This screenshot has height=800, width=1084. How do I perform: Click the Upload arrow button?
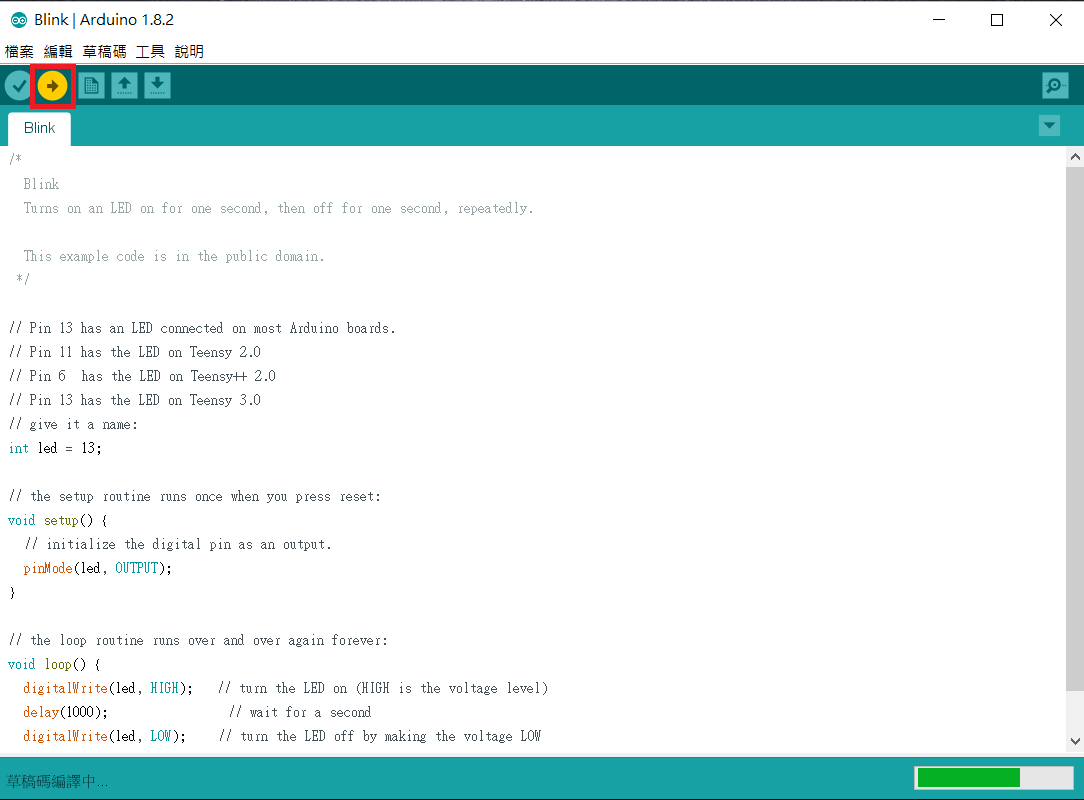pyautogui.click(x=53, y=86)
